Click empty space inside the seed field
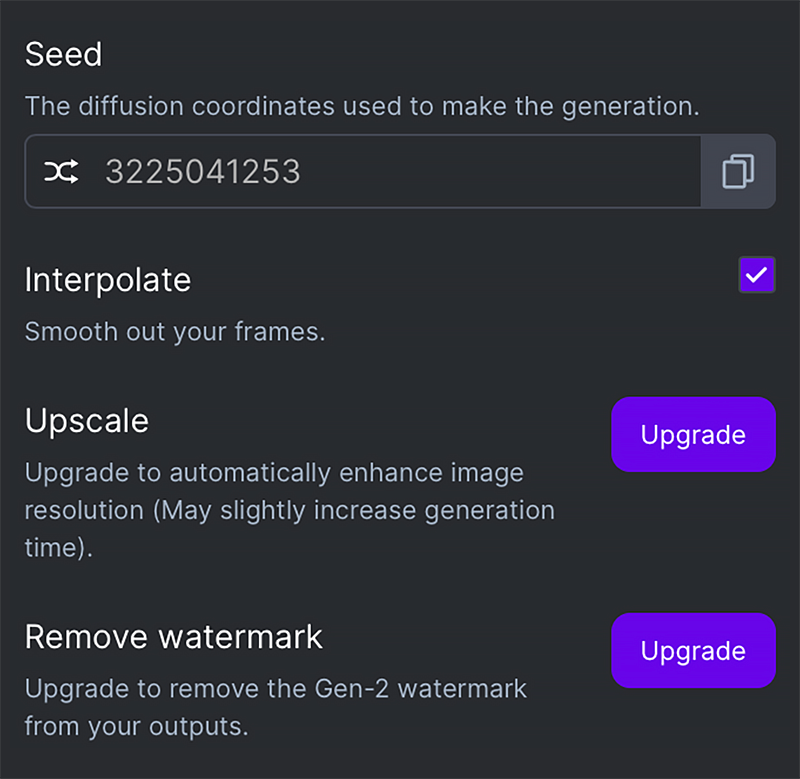800x779 pixels. (x=500, y=172)
